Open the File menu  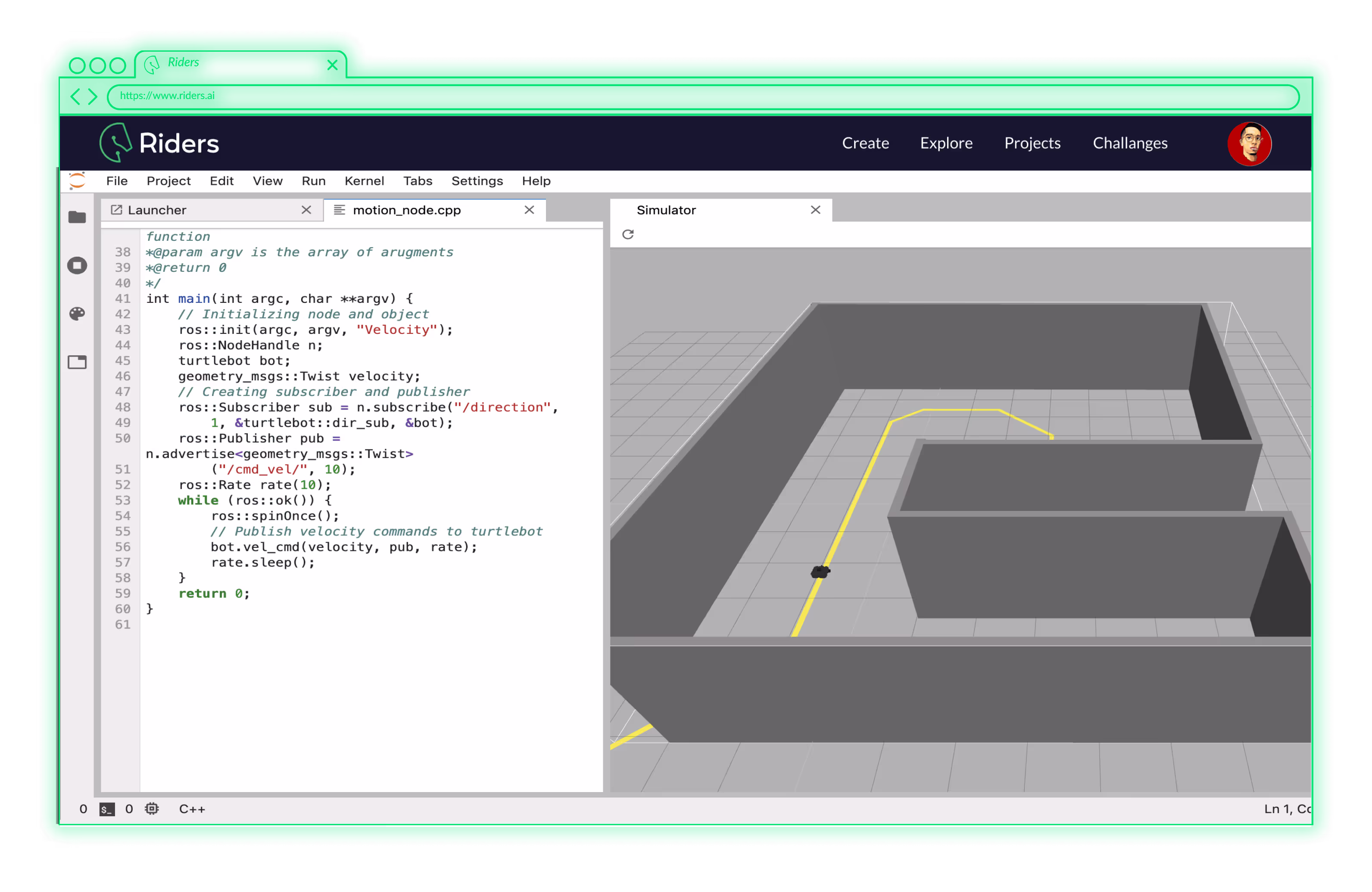point(117,181)
